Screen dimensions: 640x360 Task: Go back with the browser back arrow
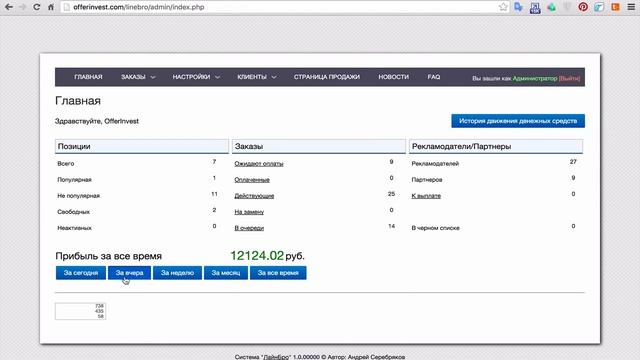(x=9, y=7)
